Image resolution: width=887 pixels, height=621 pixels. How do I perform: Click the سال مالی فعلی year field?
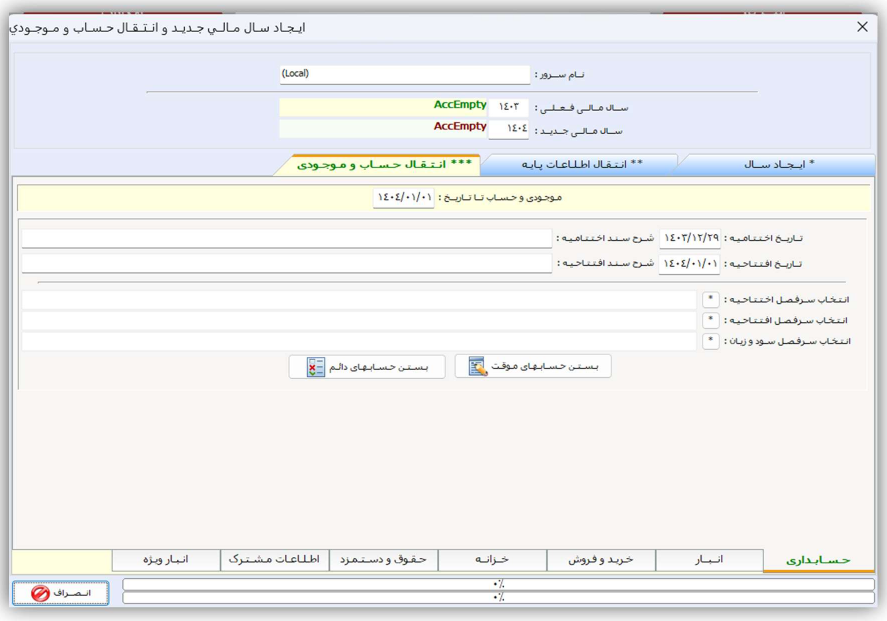click(x=508, y=107)
